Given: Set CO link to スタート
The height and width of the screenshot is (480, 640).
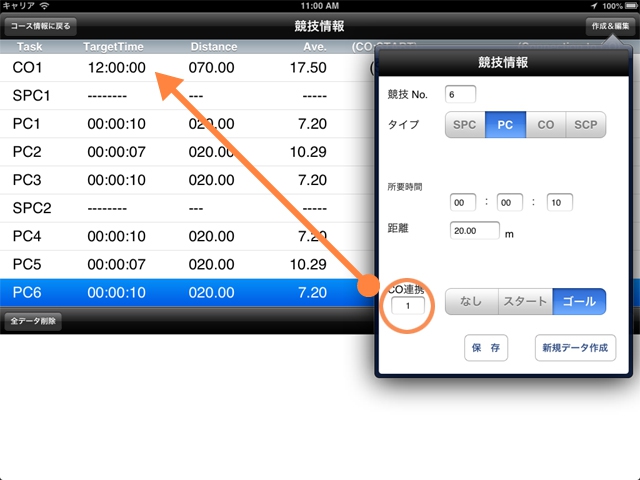Looking at the screenshot, I should [525, 301].
